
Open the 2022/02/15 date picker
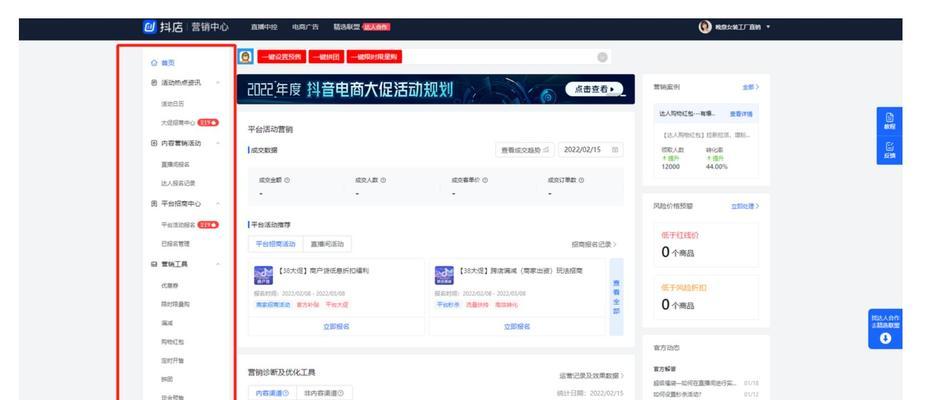[591, 149]
